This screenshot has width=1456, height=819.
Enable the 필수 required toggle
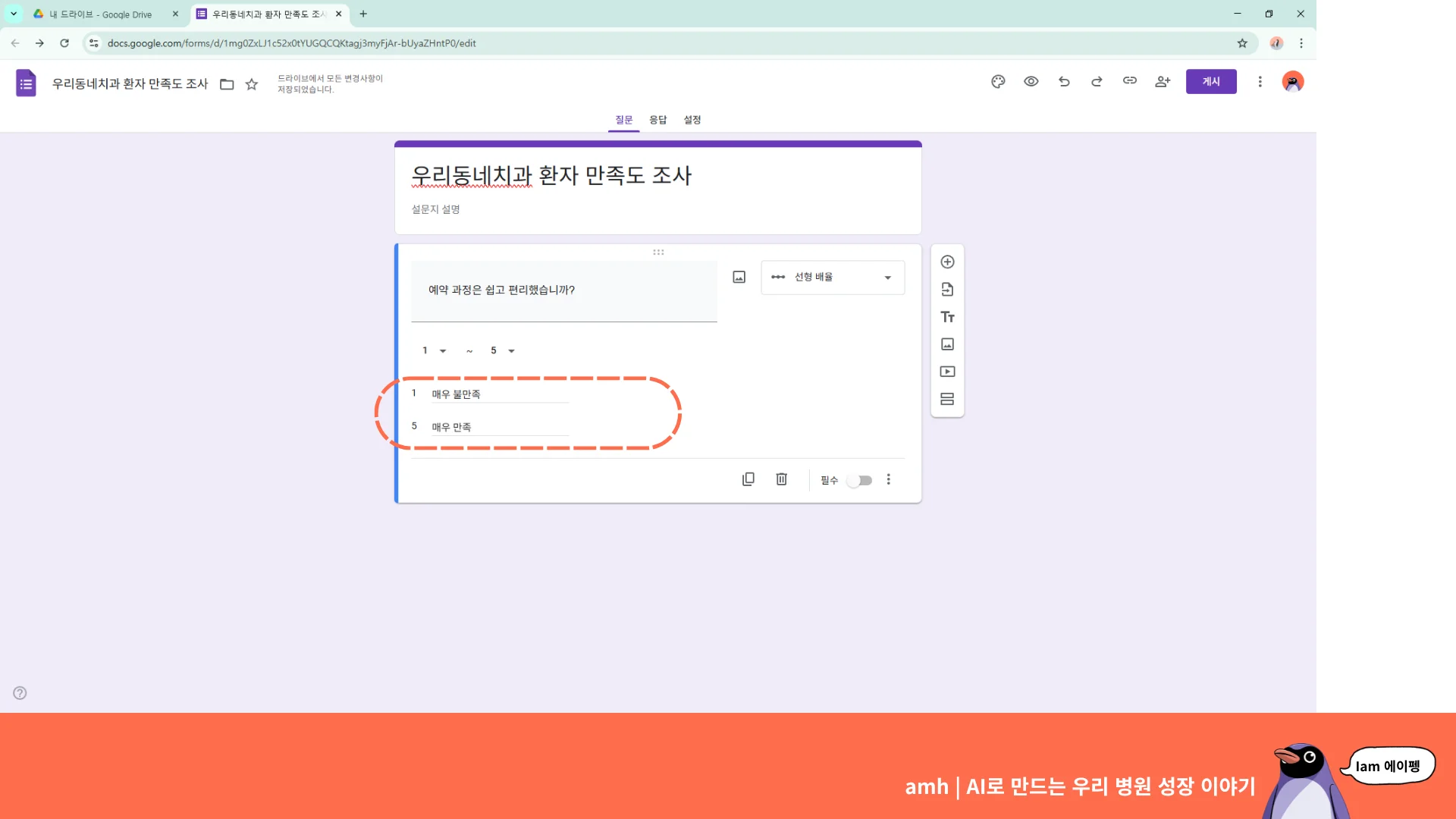pyautogui.click(x=859, y=479)
